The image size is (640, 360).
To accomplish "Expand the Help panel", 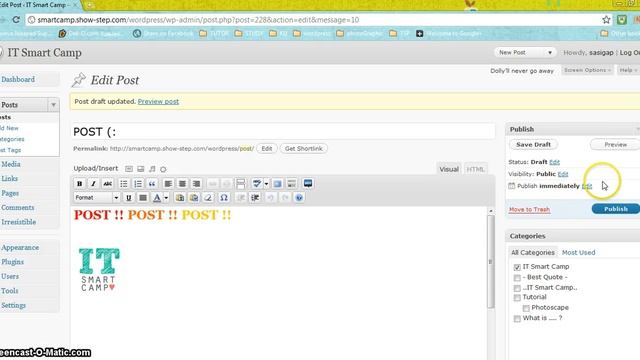I will (x=628, y=70).
